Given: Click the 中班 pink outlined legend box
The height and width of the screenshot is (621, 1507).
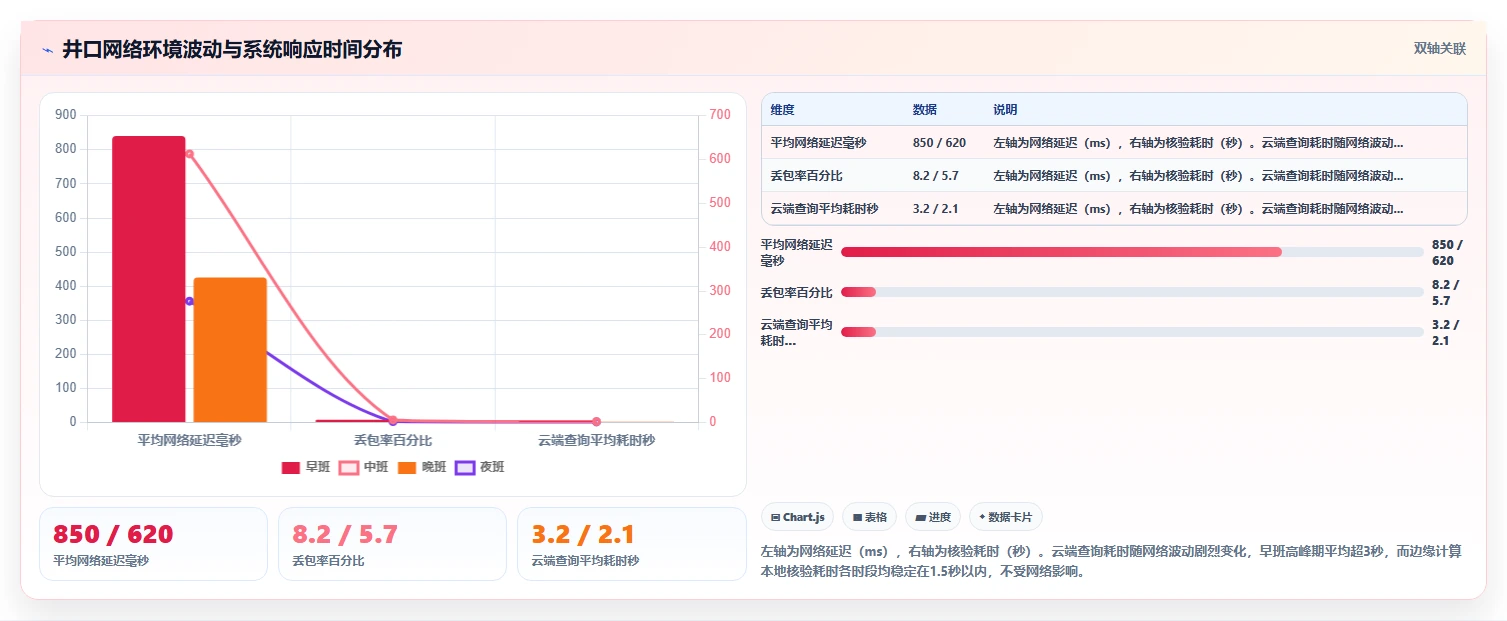Looking at the screenshot, I should [349, 467].
